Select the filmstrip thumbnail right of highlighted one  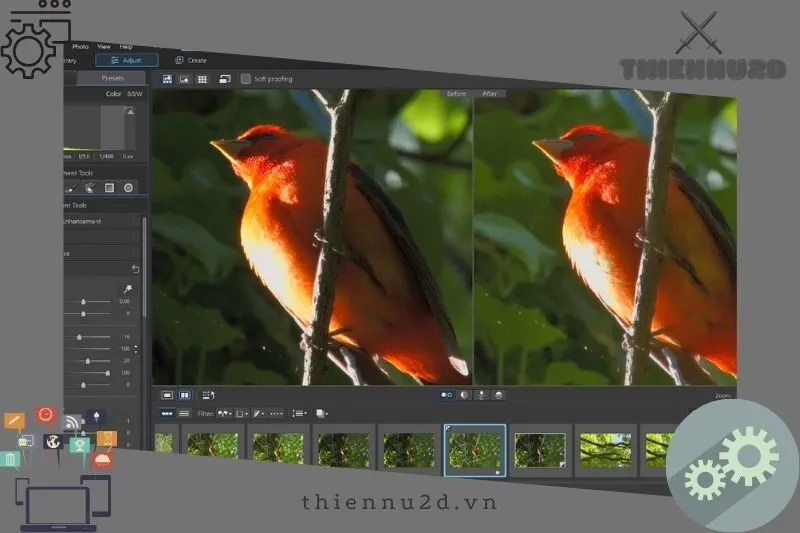(540, 450)
